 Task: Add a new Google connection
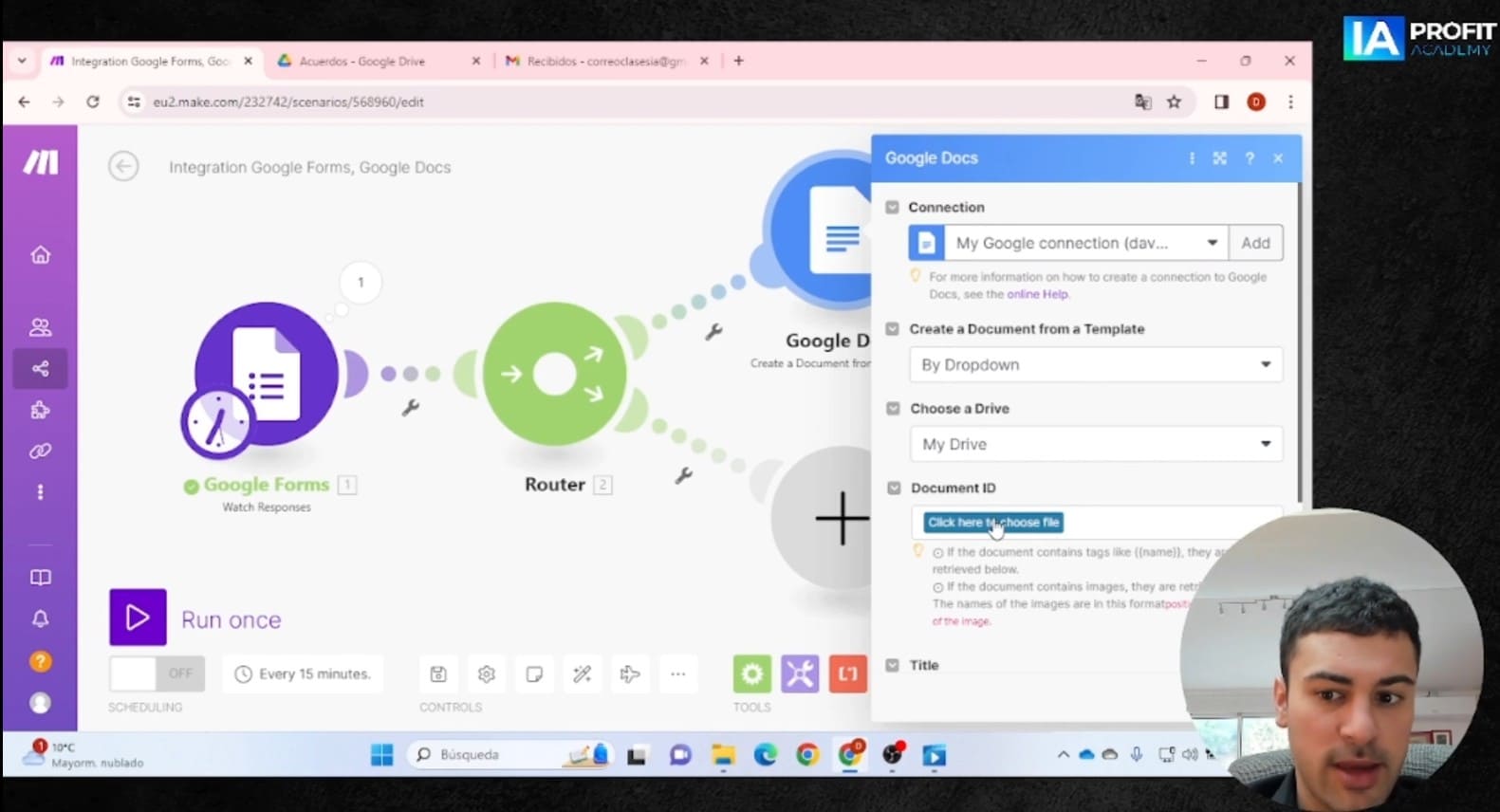[1255, 243]
